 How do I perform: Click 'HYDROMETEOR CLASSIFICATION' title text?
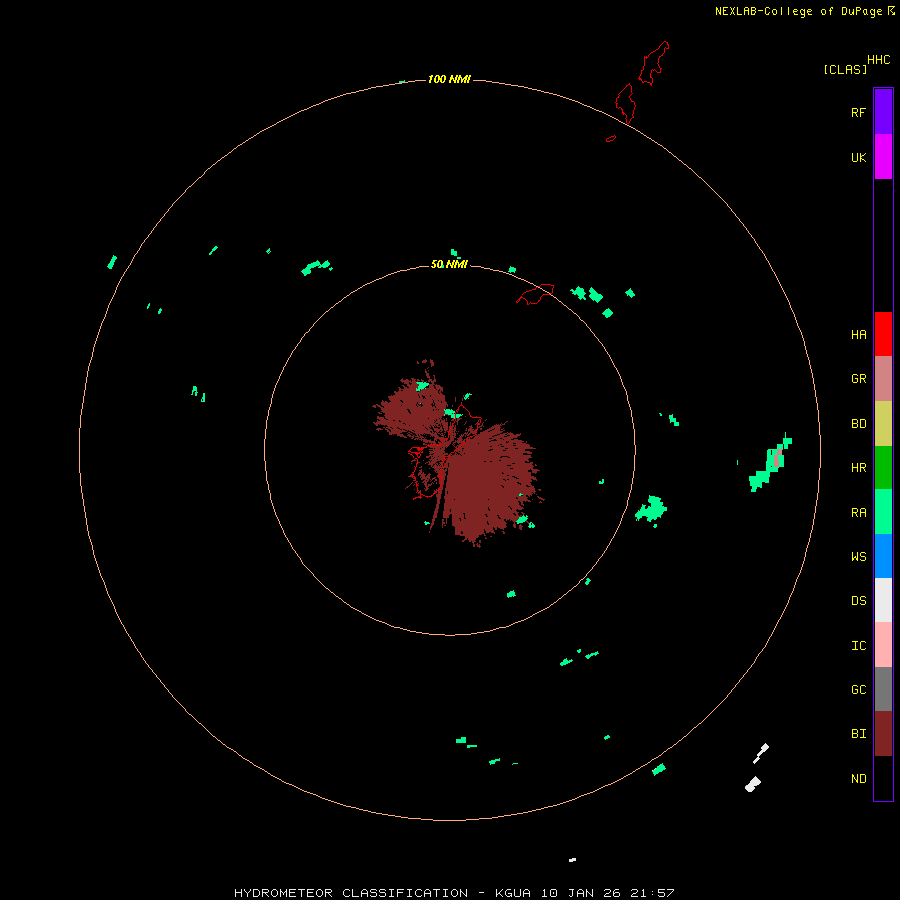(351, 893)
